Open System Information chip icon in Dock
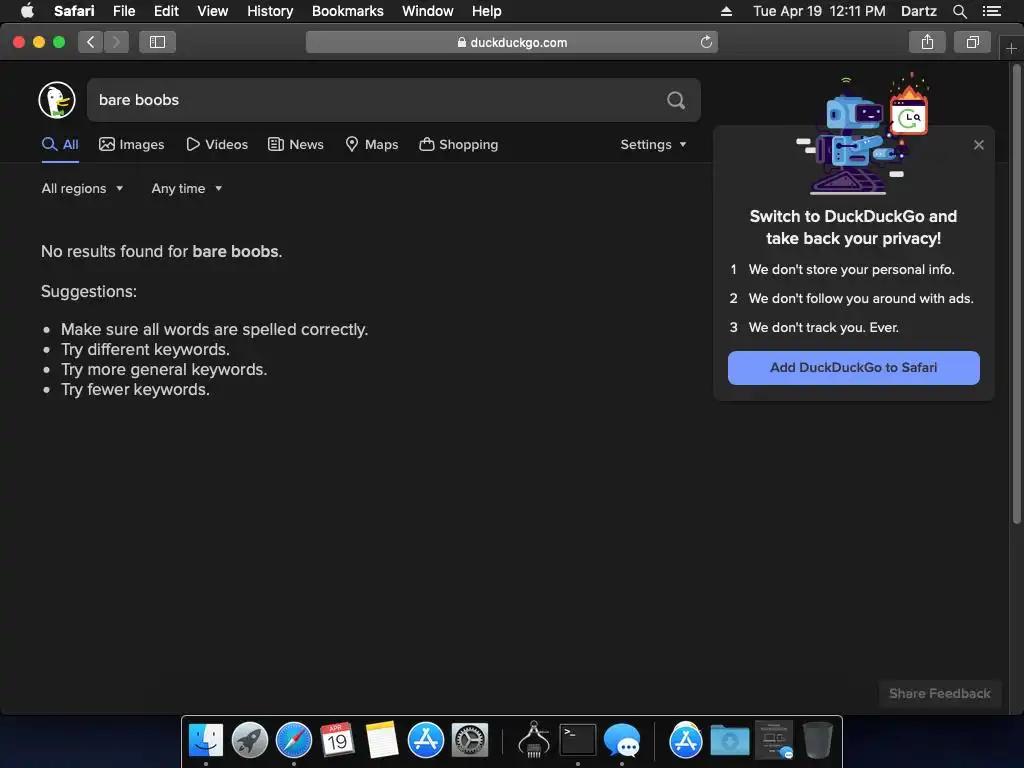1024x768 pixels. [534, 740]
